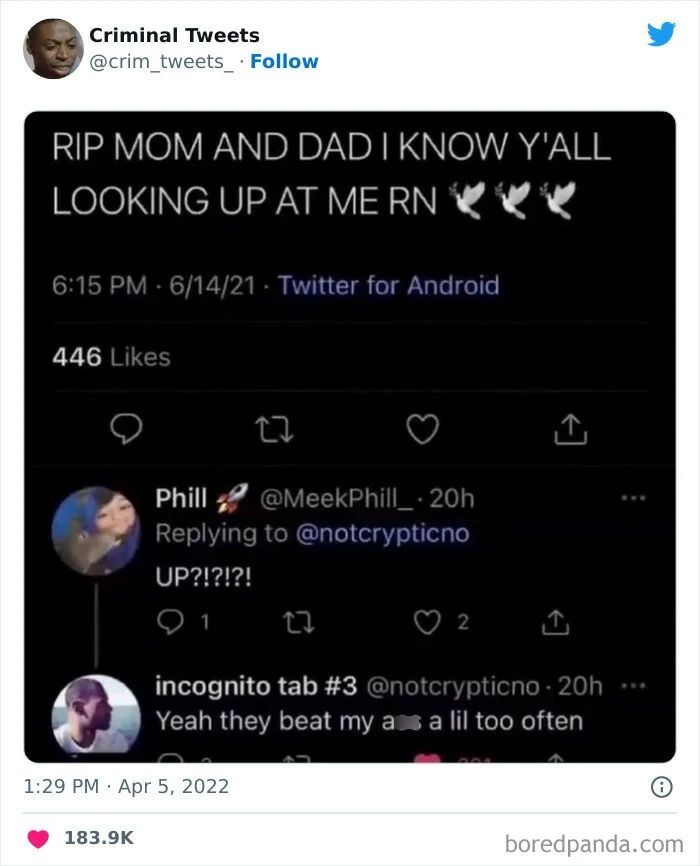Click the @notcrypticno mention link
This screenshot has height=866, width=700.
point(382,534)
